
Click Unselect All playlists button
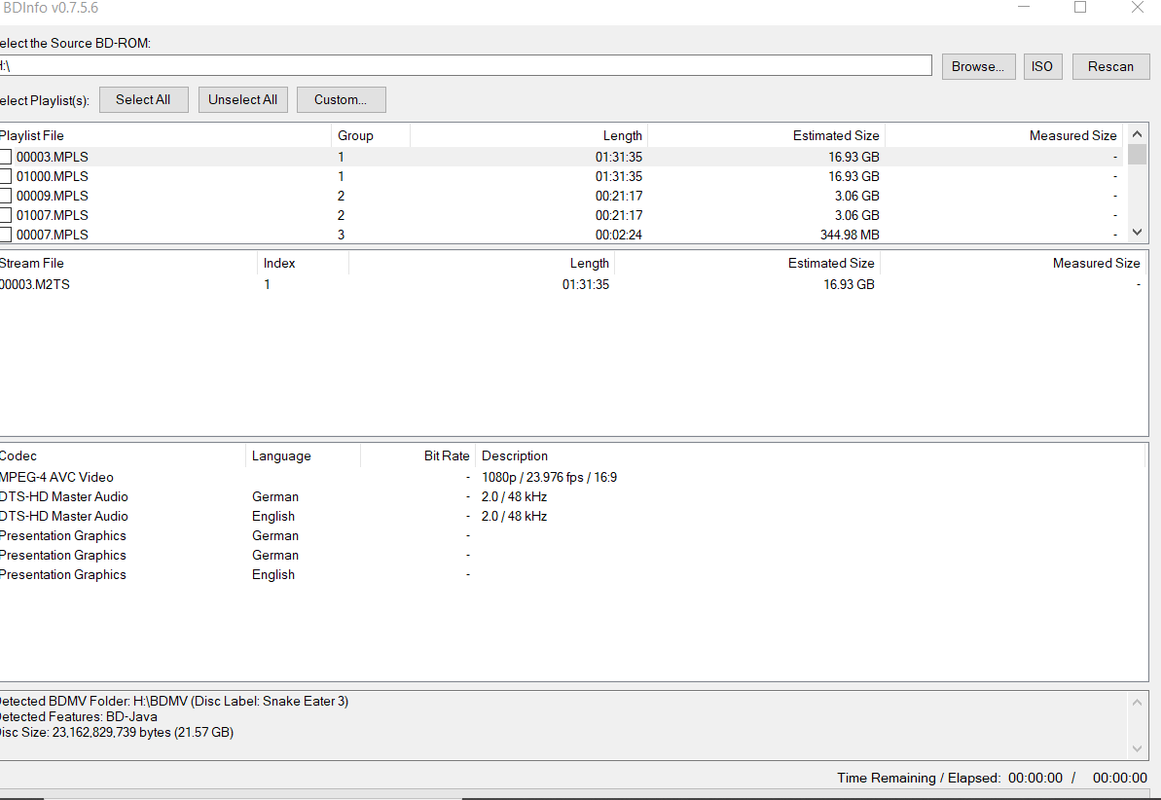243,100
